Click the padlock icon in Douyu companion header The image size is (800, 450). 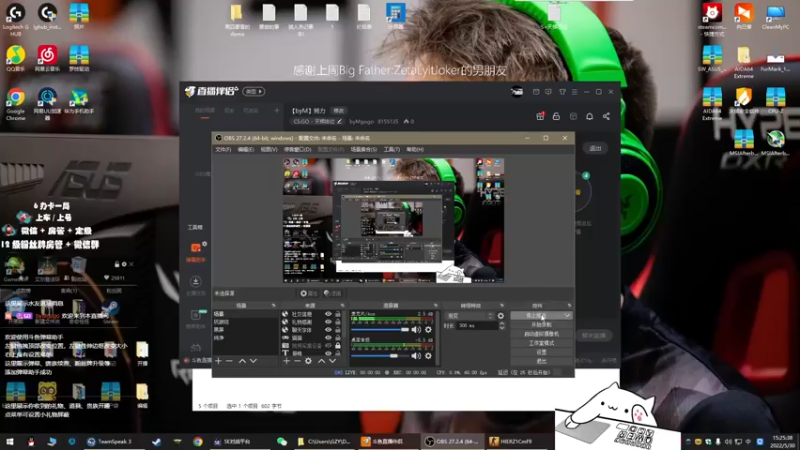(x=556, y=116)
